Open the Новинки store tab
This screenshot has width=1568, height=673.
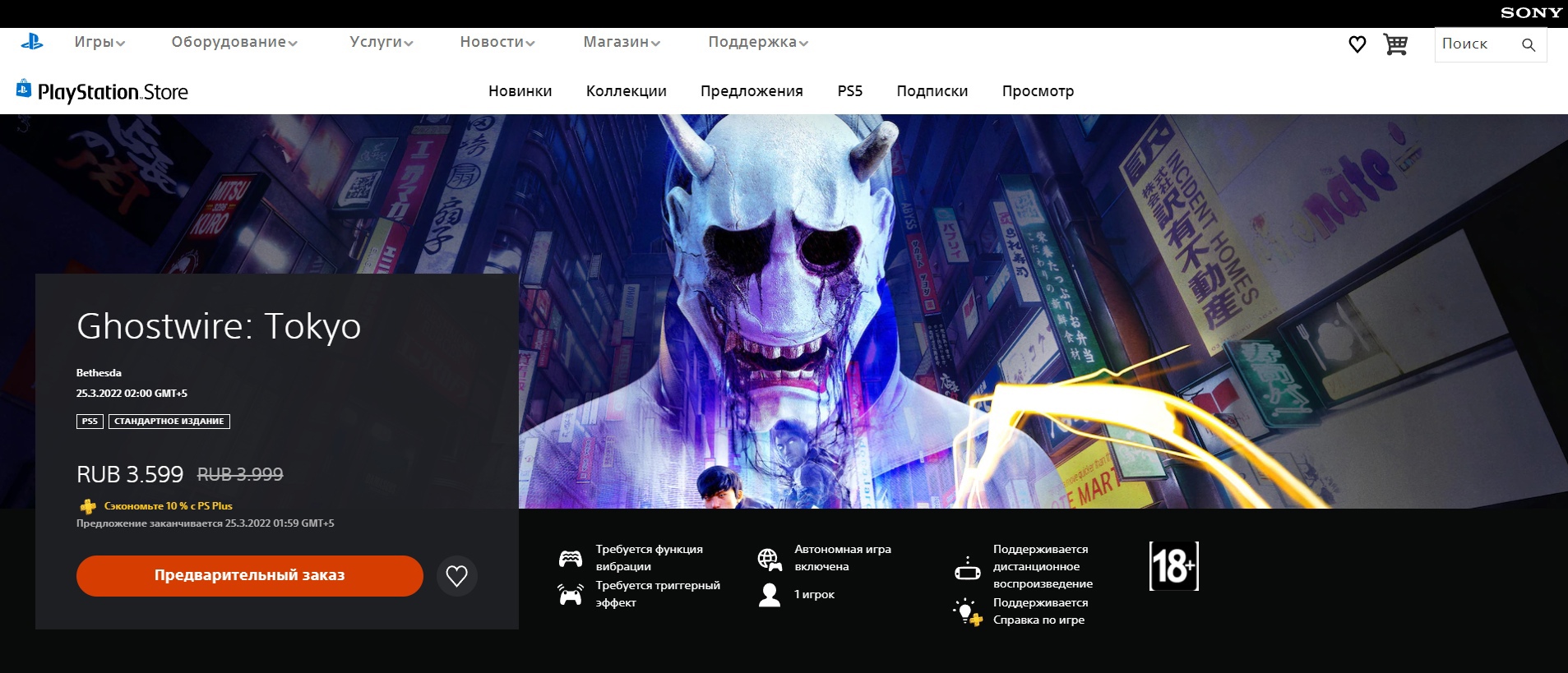(x=520, y=91)
